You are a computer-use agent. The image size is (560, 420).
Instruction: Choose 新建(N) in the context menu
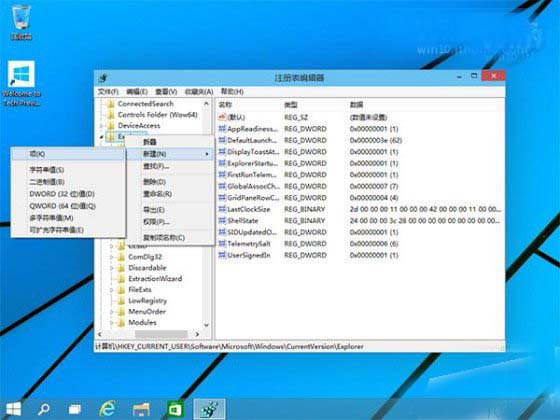(170, 154)
